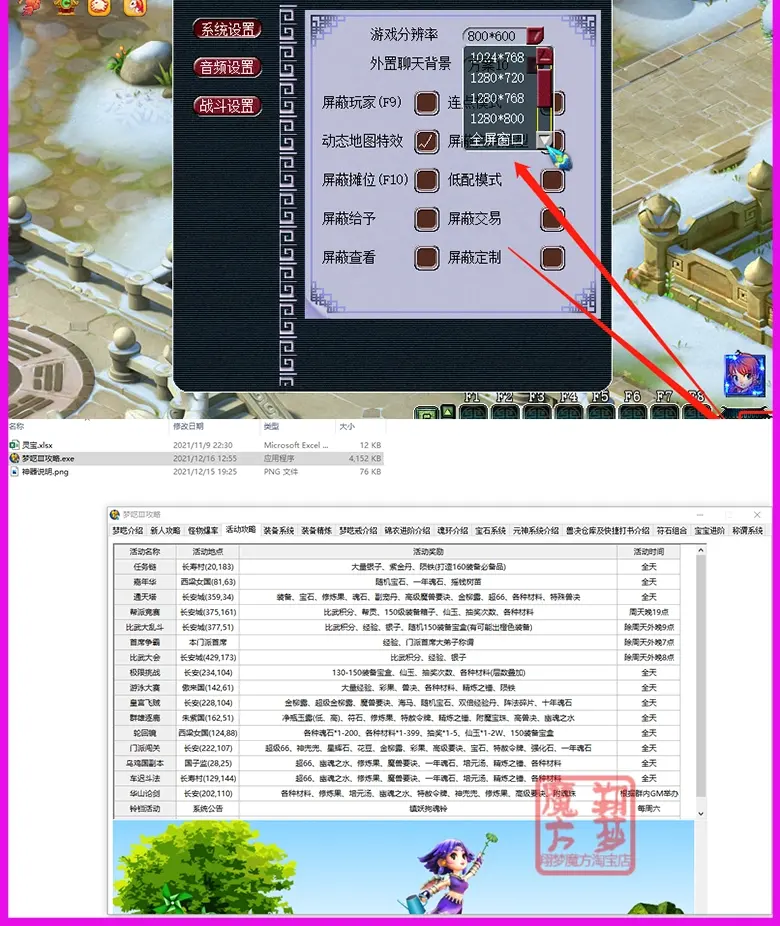Click the green C badge game icon
The width and height of the screenshot is (780, 926).
[66, 6]
